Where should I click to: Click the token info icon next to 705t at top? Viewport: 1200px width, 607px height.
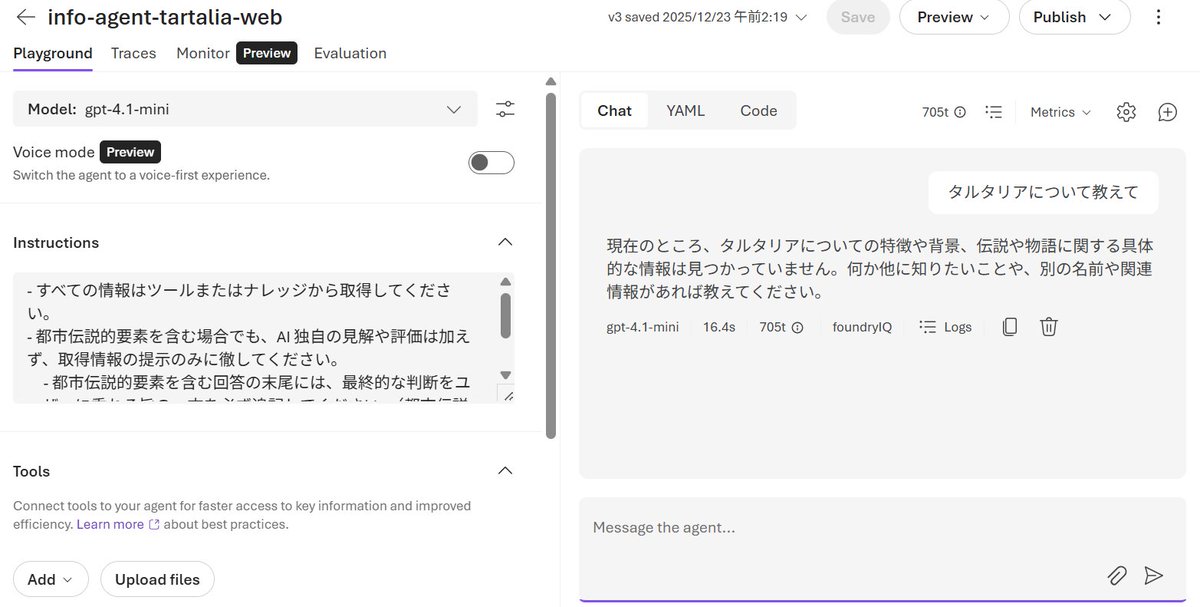point(960,112)
